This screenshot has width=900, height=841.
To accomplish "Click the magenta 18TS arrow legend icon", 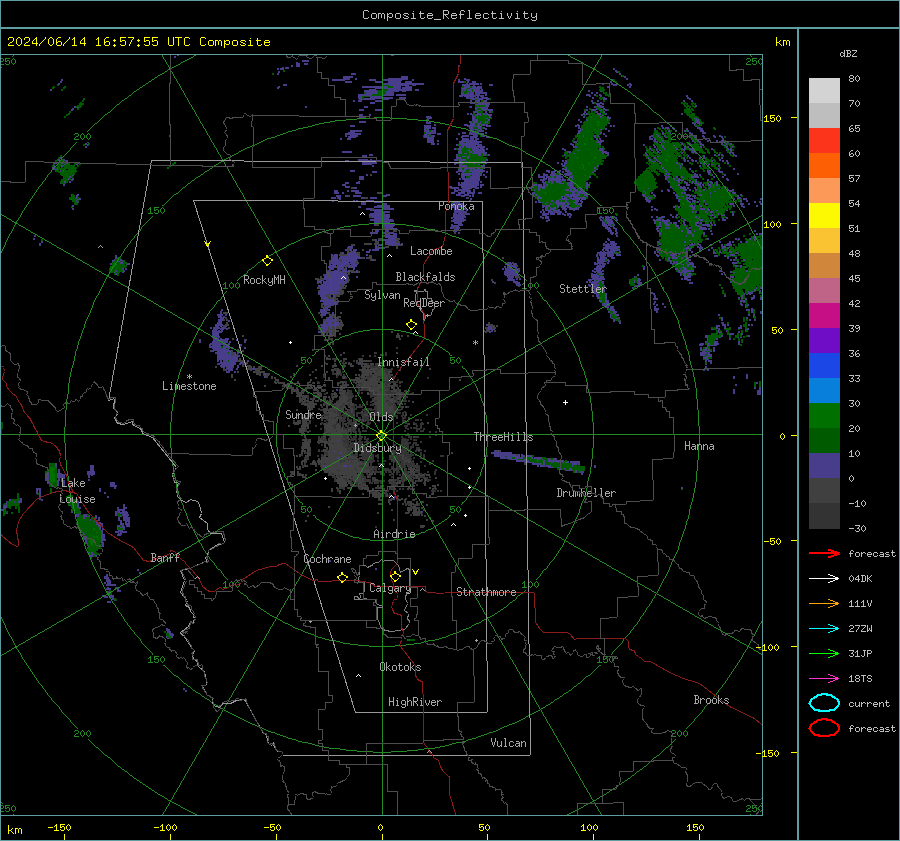I will click(x=824, y=679).
